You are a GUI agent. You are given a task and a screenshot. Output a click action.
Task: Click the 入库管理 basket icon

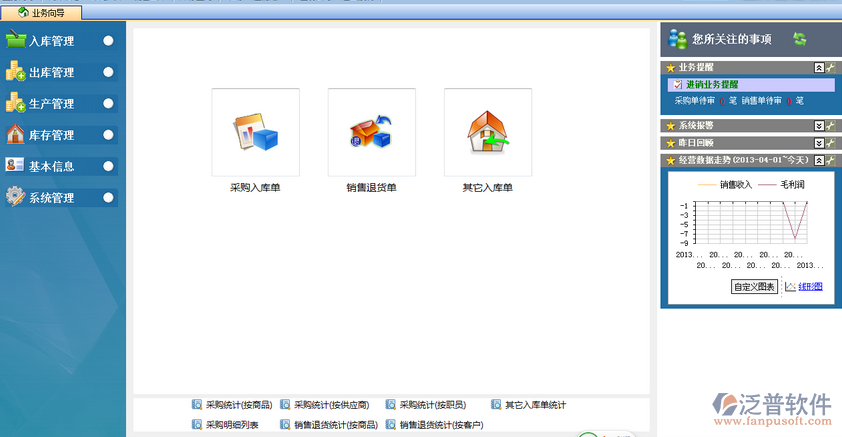click(16, 39)
